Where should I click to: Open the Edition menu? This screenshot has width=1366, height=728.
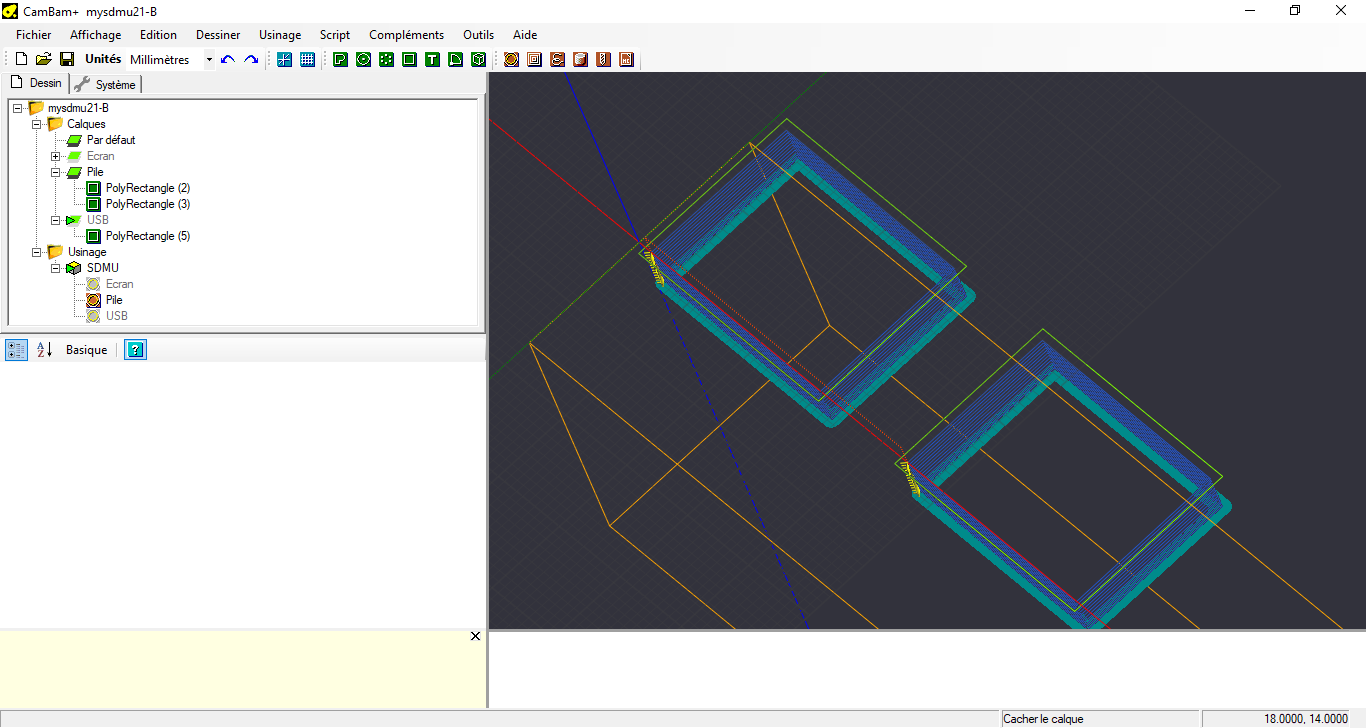159,35
